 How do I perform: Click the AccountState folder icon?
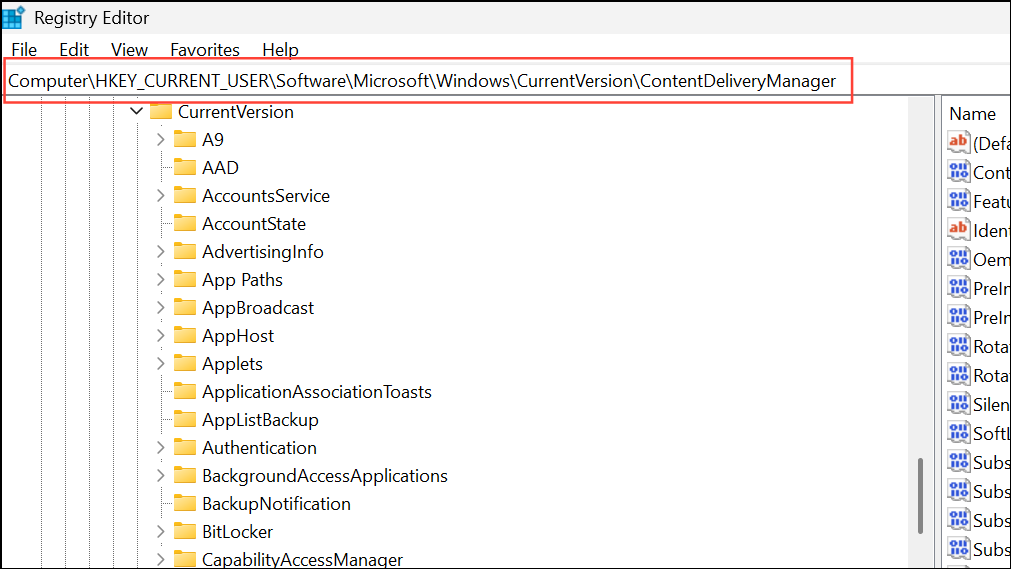[x=185, y=224]
